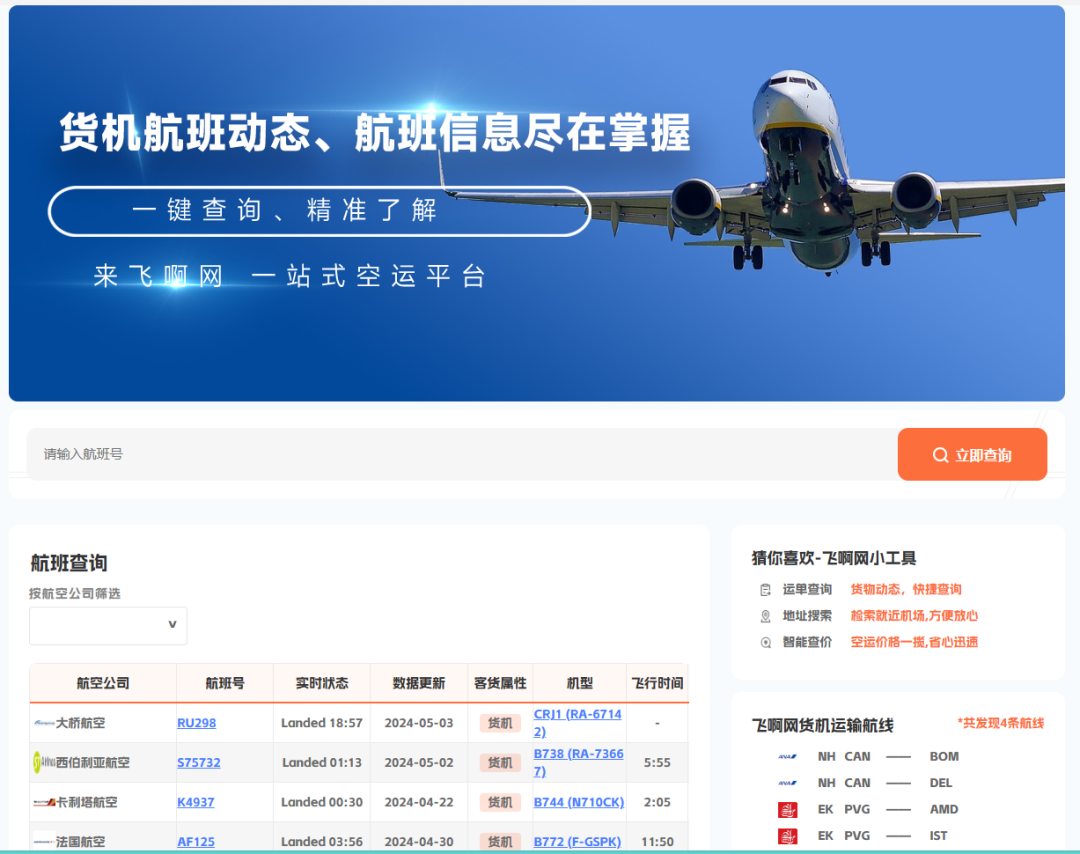Open the 按航空公司筛选 airline dropdown
The width and height of the screenshot is (1080, 854).
[x=108, y=625]
